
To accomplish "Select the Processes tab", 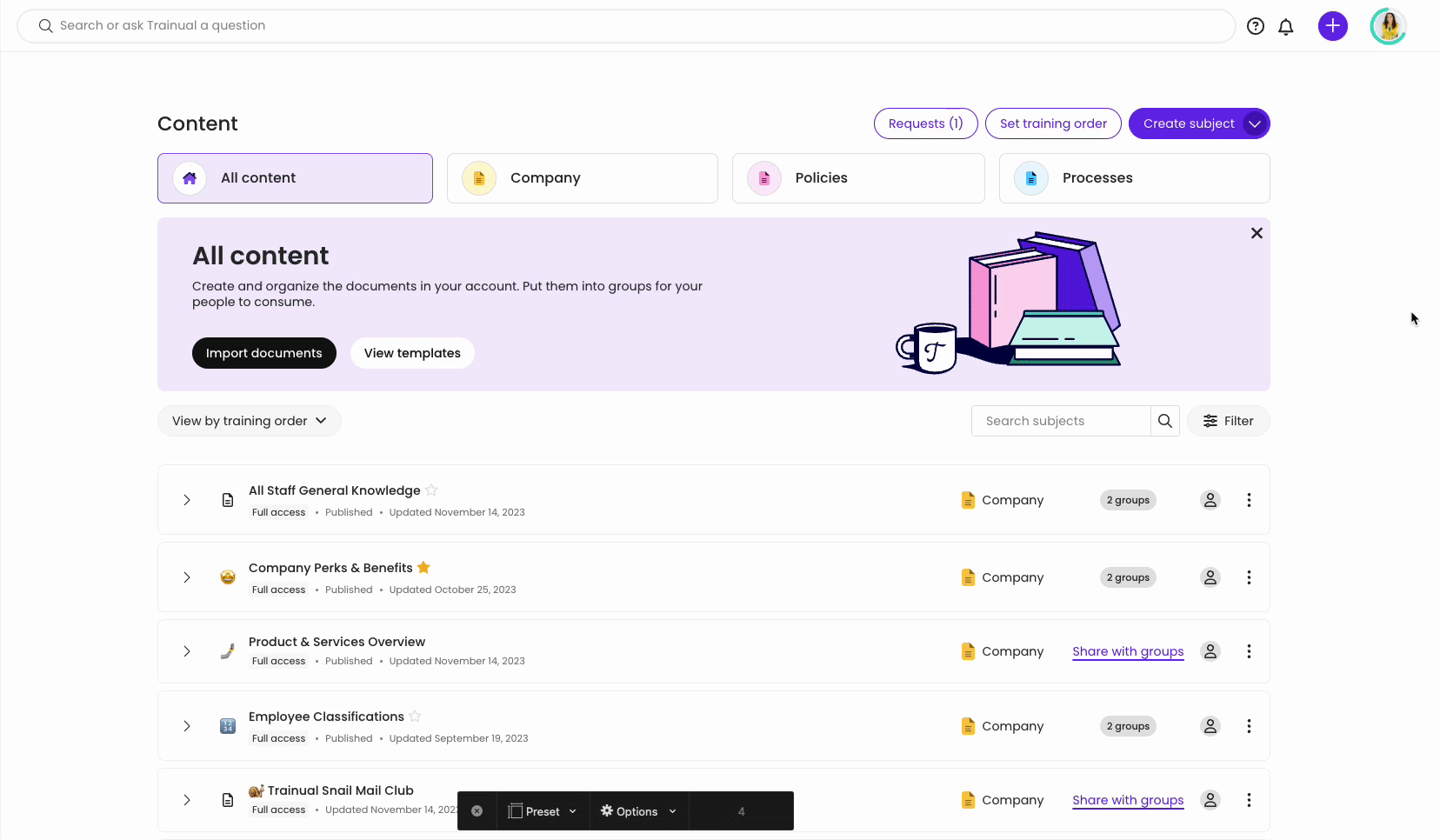I will click(1135, 178).
